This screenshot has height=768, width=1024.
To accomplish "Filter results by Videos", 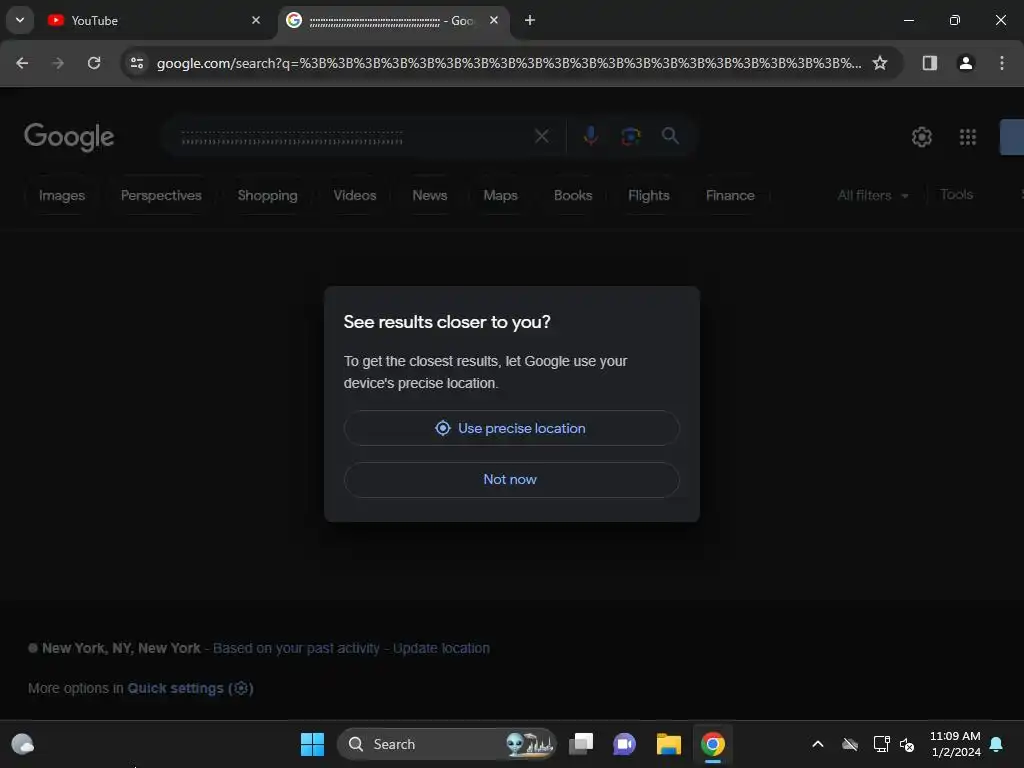I will pos(355,195).
